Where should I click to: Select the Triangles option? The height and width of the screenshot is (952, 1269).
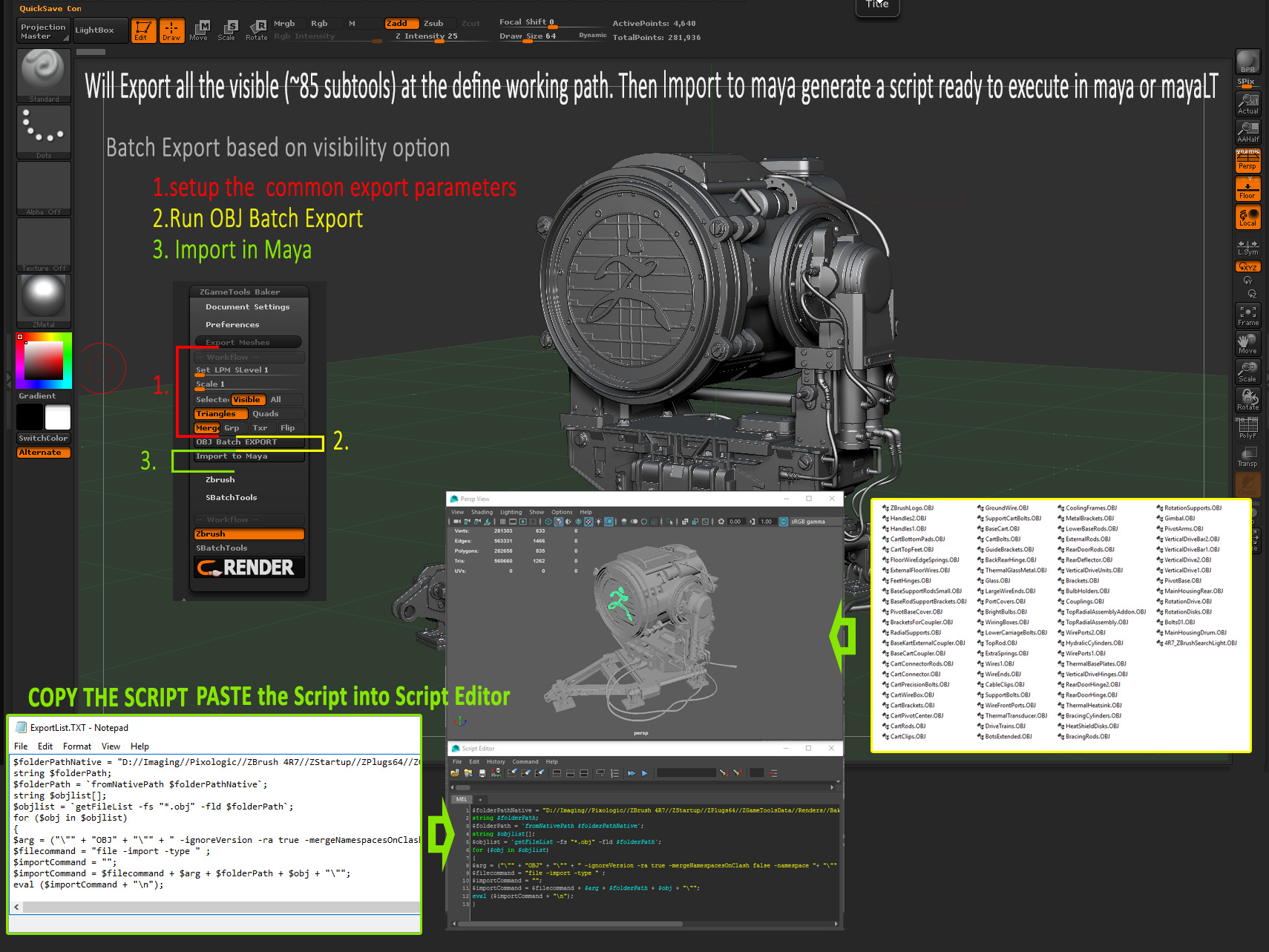pos(221,414)
